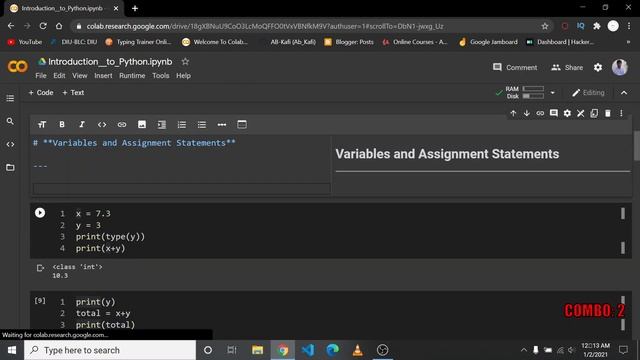Collapse the header with the chevron
Screen dimensions: 640x360
pos(624,93)
